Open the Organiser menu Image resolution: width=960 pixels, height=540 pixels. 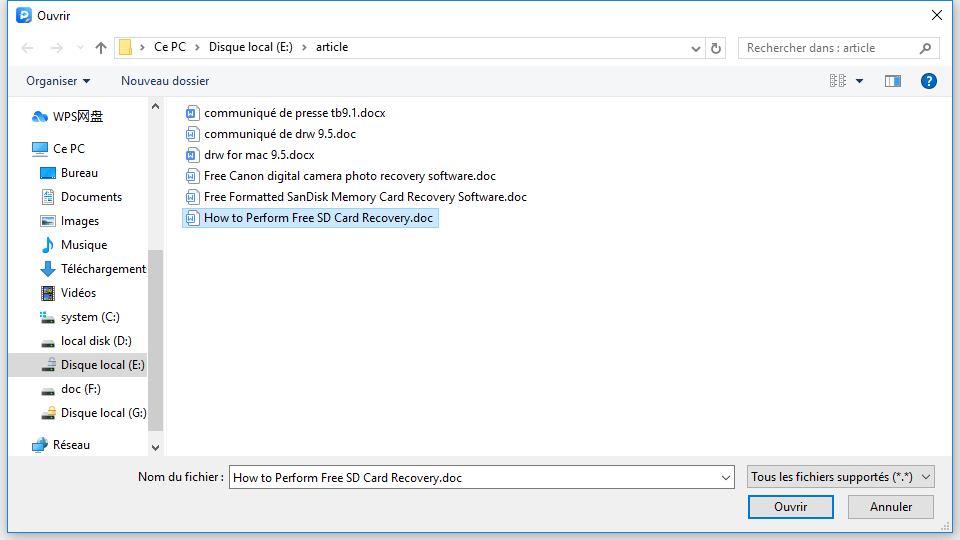[x=58, y=81]
